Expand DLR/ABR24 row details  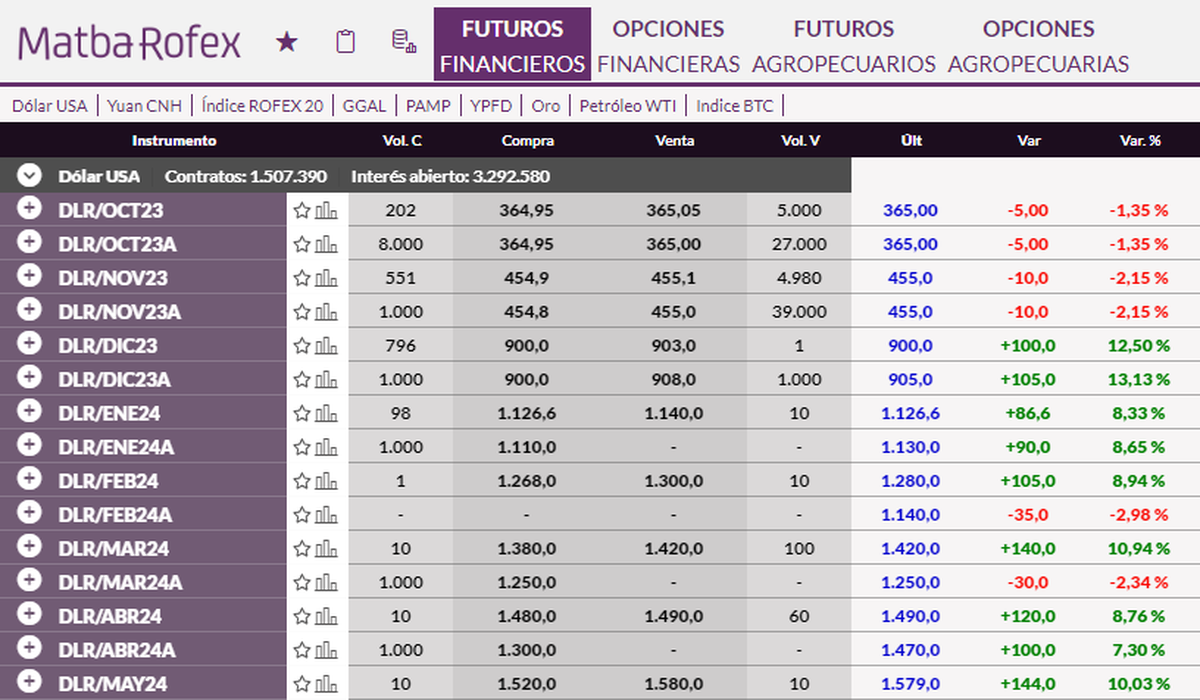click(x=29, y=615)
